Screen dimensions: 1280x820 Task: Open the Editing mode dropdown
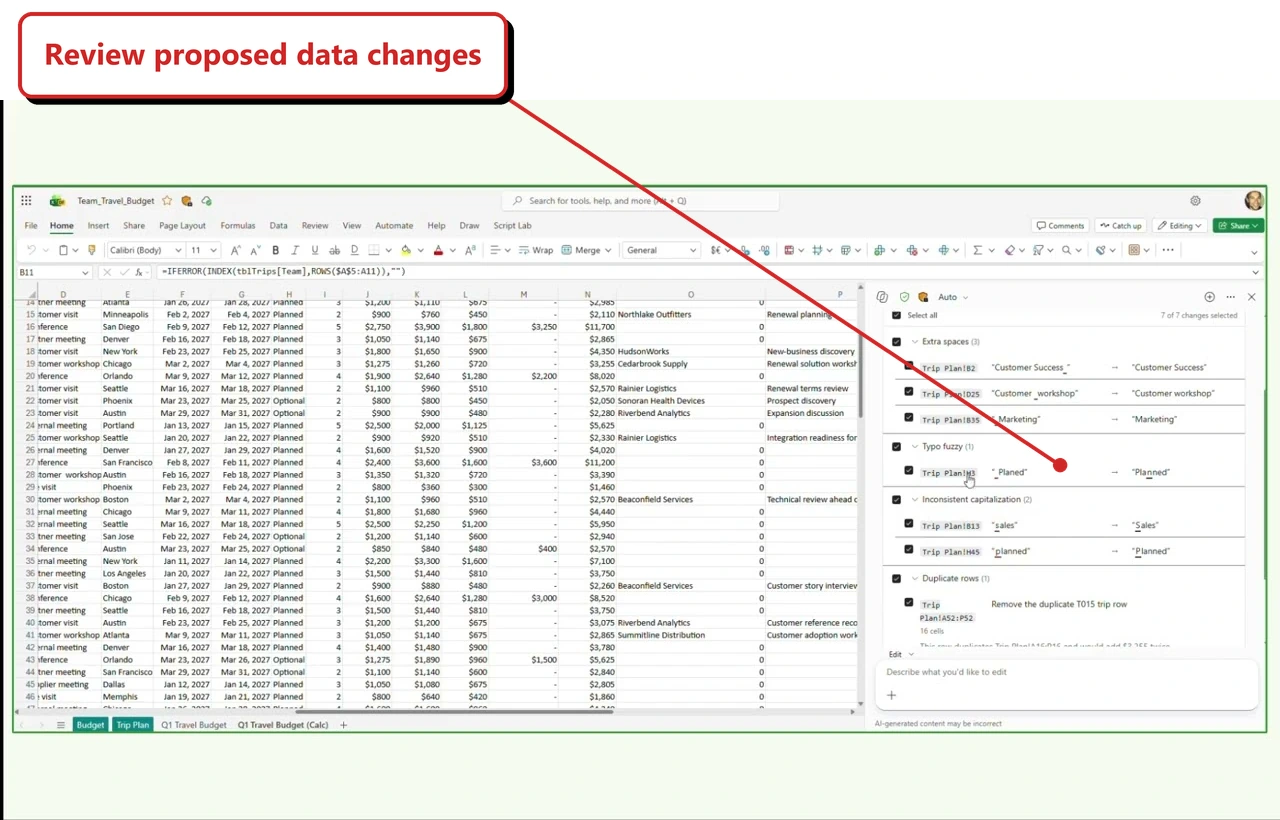click(x=1180, y=226)
